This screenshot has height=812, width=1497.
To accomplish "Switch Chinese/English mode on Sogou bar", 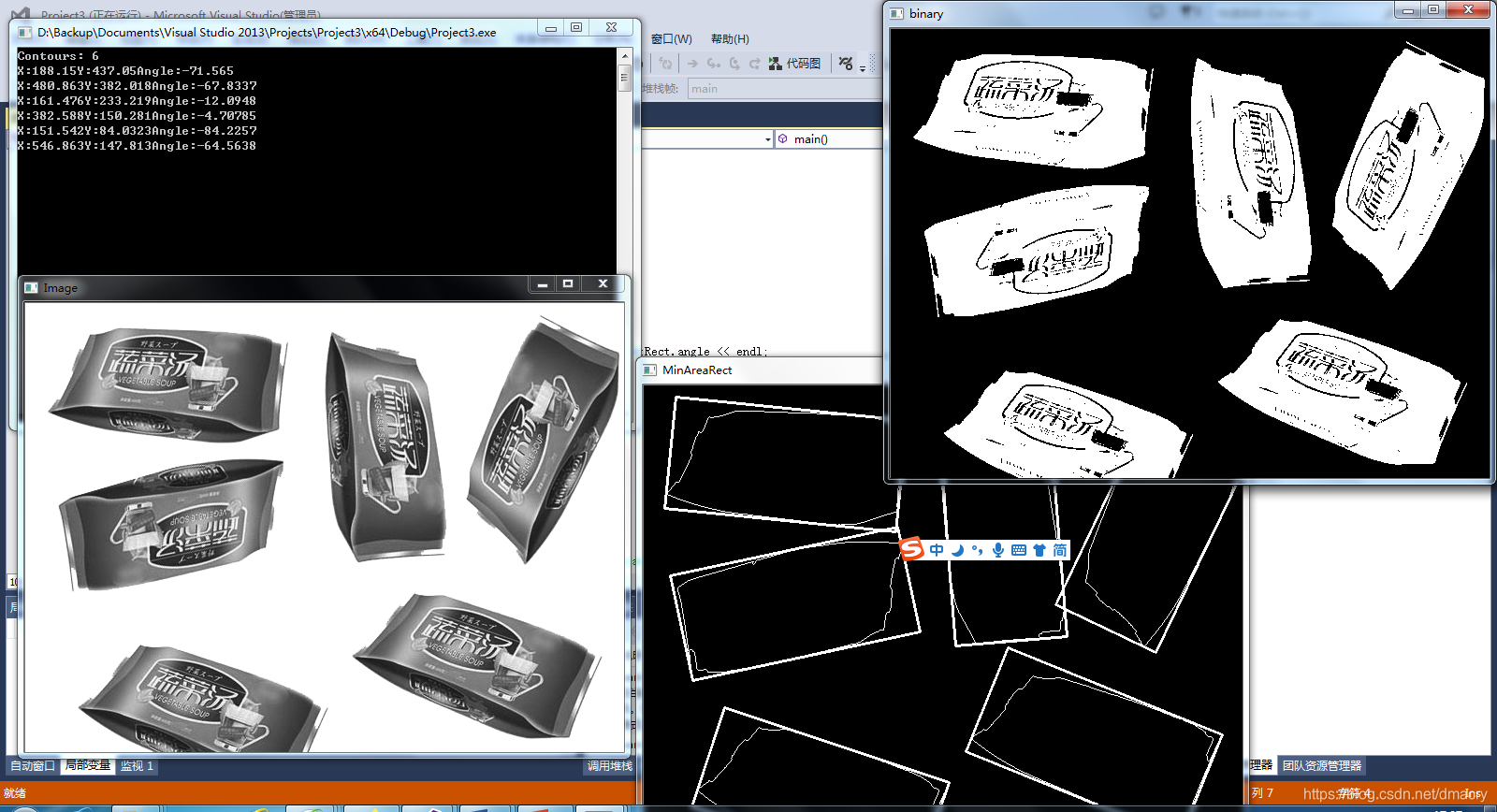I will pyautogui.click(x=937, y=550).
